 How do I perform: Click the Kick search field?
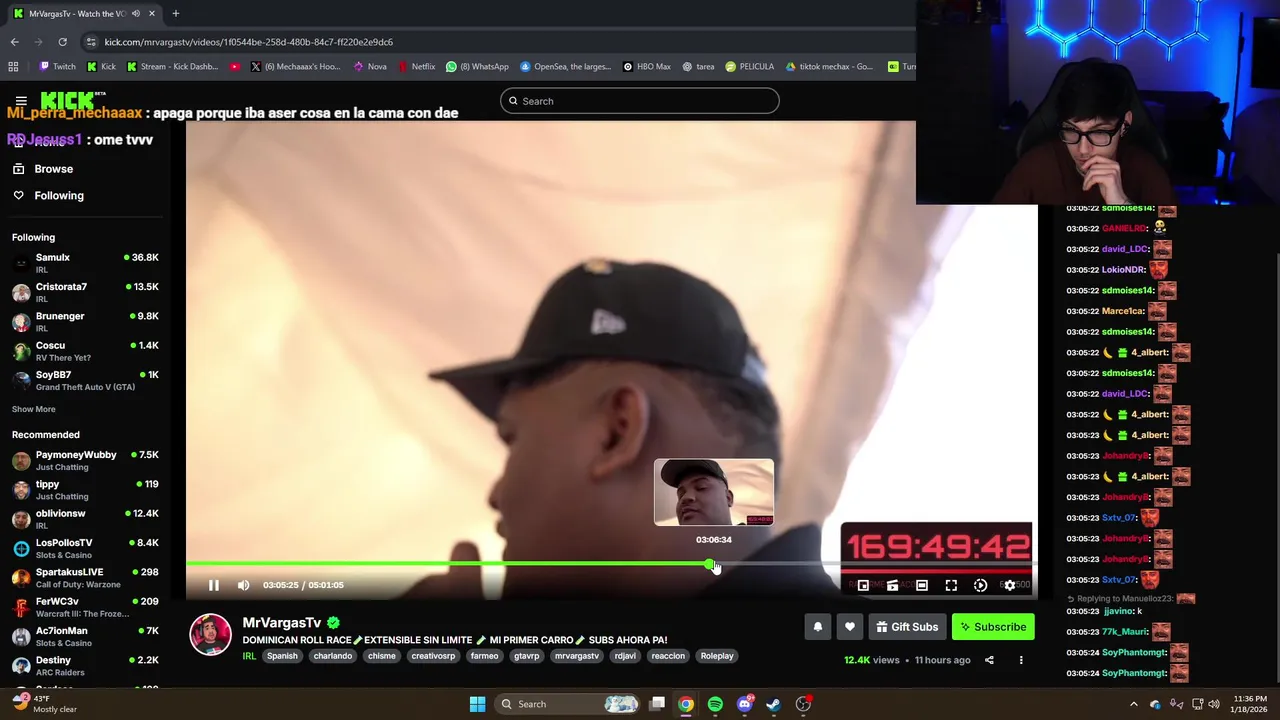click(640, 101)
